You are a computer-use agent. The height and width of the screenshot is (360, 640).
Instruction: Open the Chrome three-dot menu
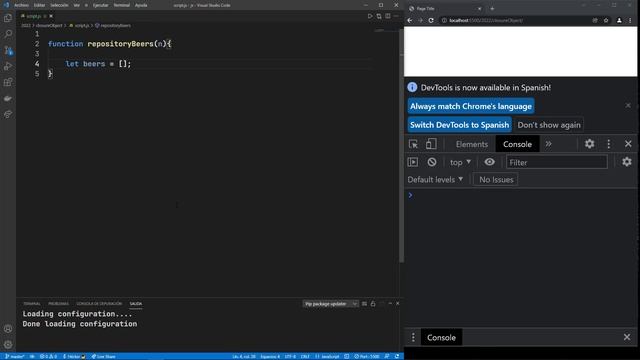coord(630,20)
